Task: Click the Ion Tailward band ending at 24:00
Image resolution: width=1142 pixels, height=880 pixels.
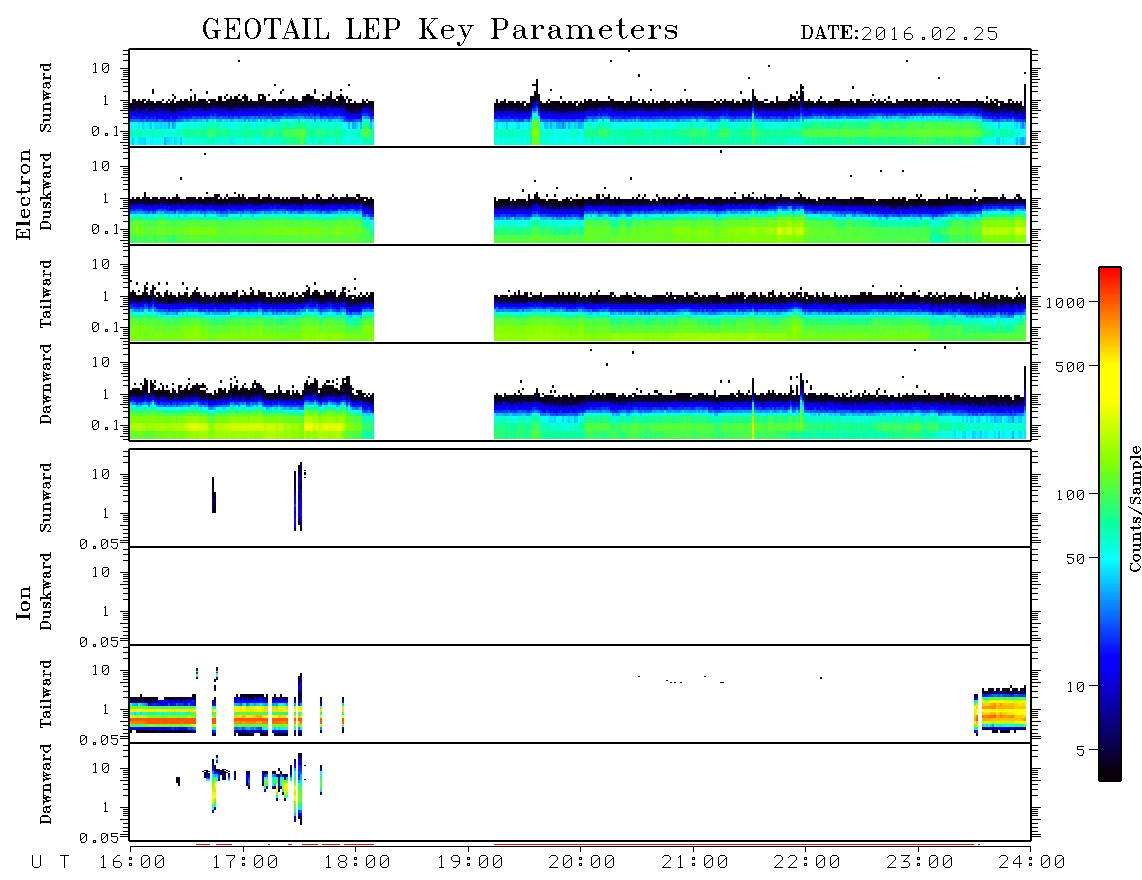Action: (x=1004, y=710)
